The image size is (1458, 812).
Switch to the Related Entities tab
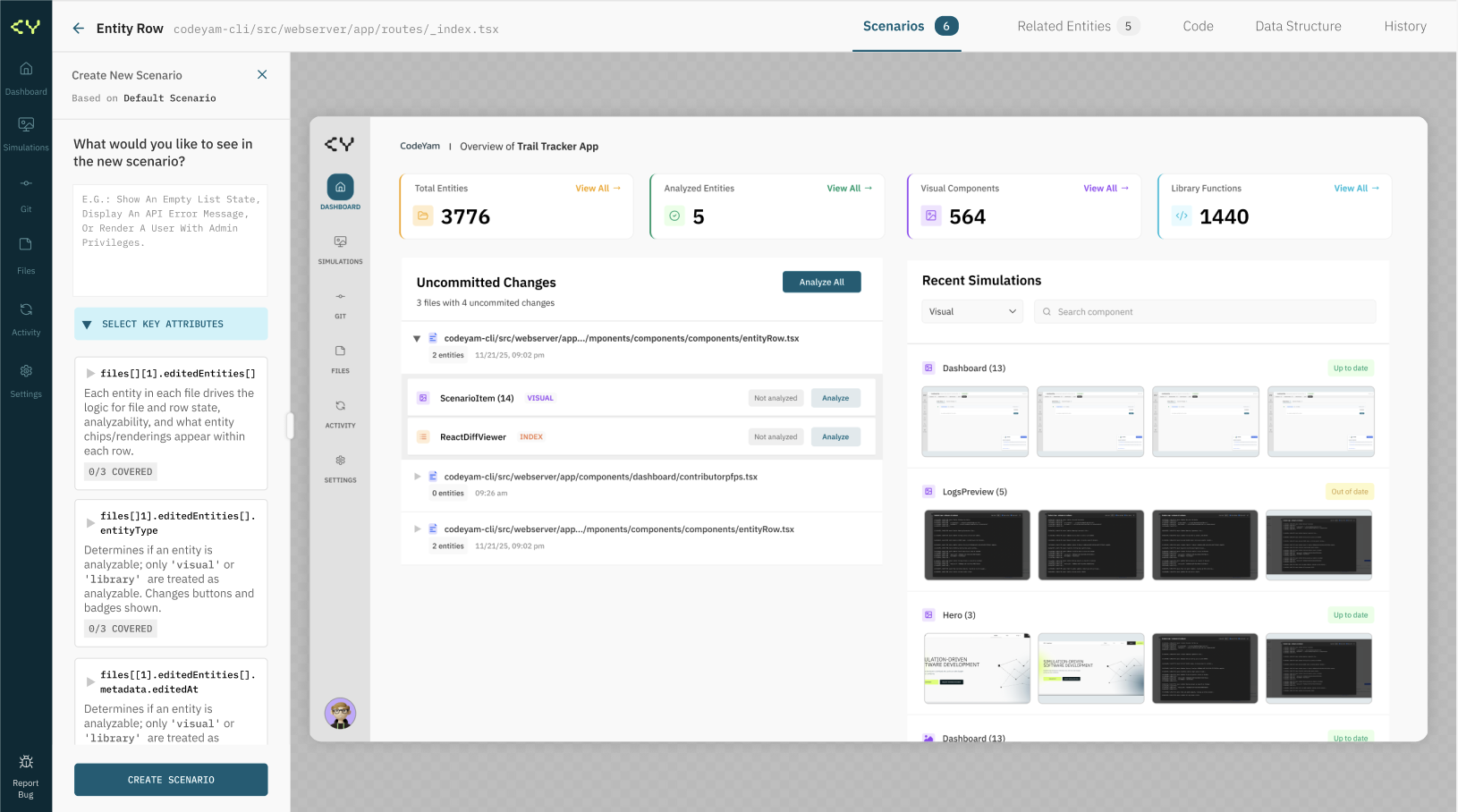(x=1064, y=26)
